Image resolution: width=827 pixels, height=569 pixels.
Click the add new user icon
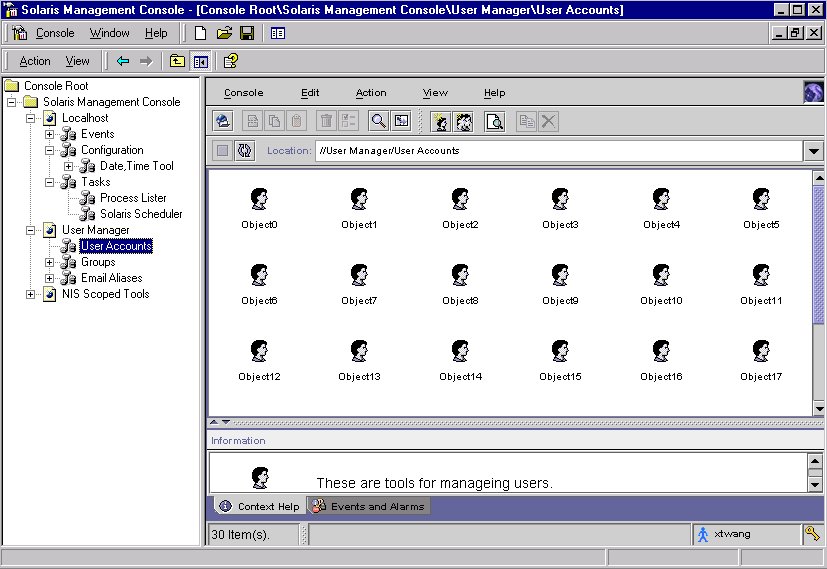pos(440,122)
